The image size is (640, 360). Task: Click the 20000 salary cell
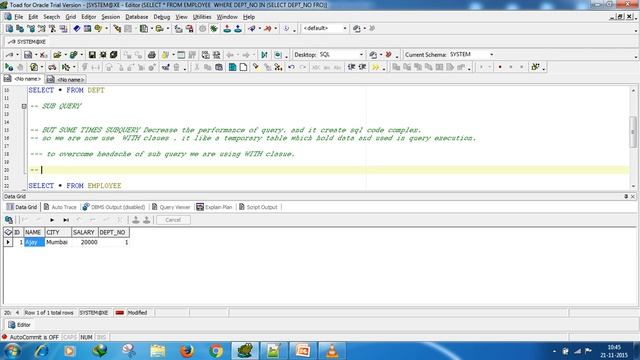pos(84,242)
